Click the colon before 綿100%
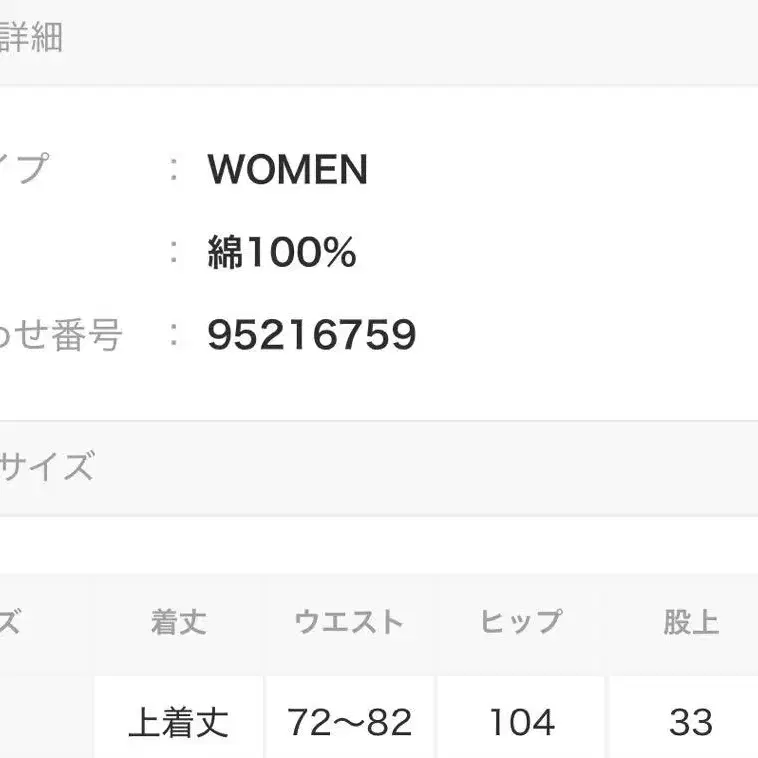758x758 pixels. 175,253
